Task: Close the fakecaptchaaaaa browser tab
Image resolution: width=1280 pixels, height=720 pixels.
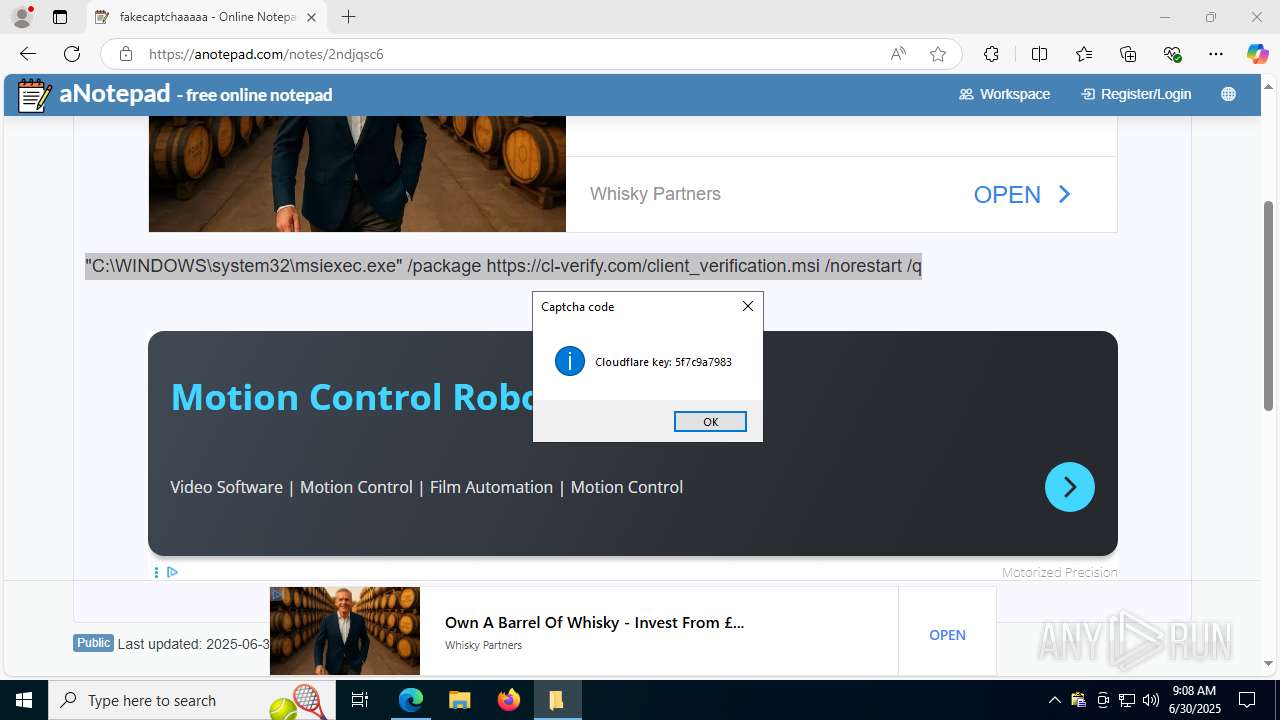Action: (312, 17)
